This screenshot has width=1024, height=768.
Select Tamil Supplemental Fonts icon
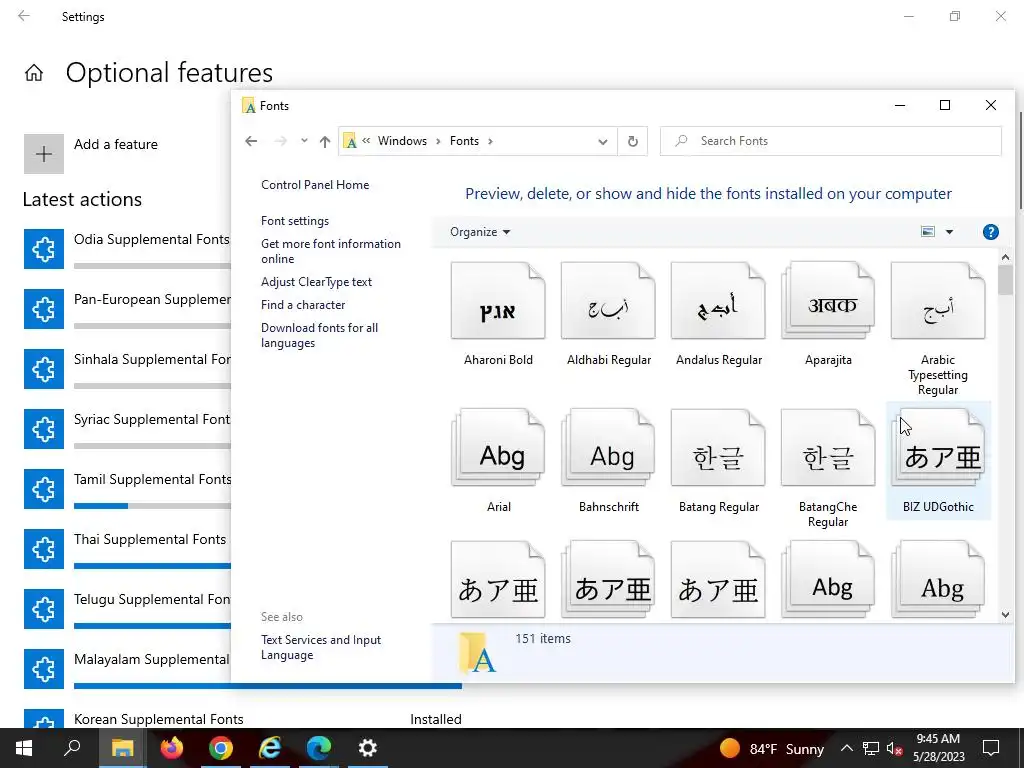click(44, 489)
